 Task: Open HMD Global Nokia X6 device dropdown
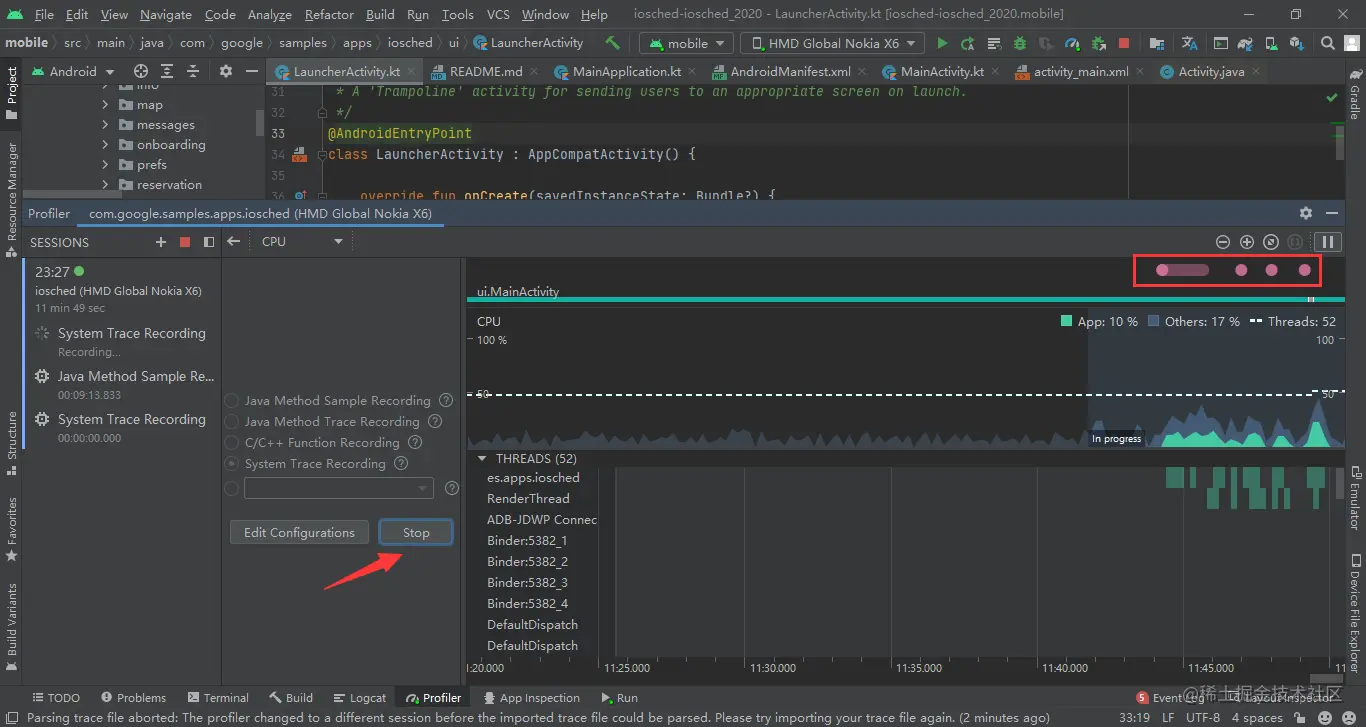(x=834, y=43)
